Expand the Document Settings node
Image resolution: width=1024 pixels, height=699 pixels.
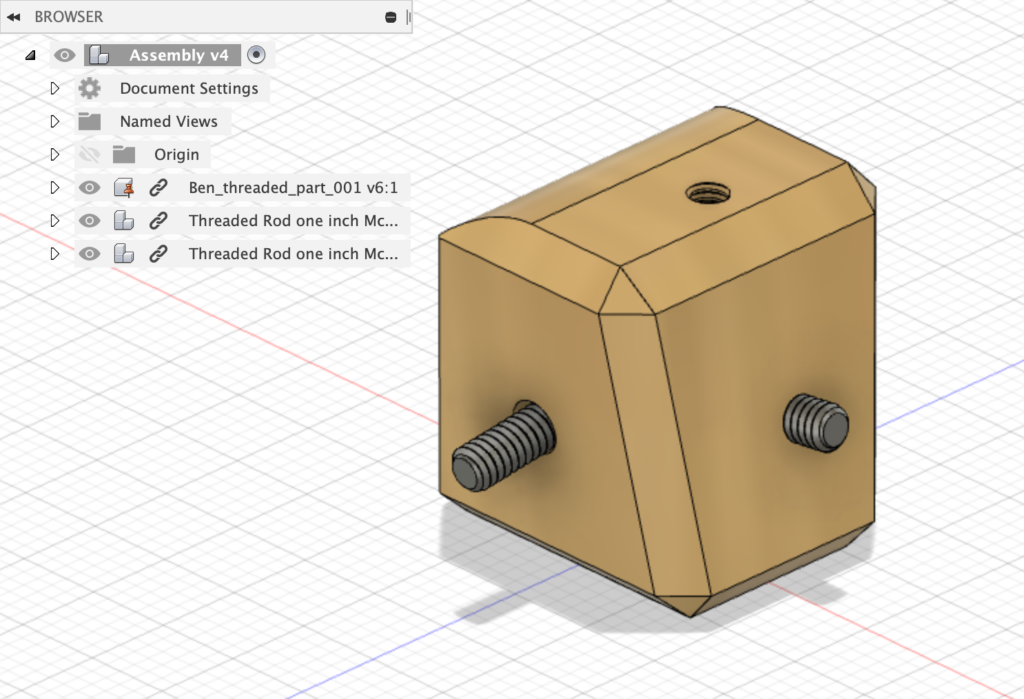point(55,88)
